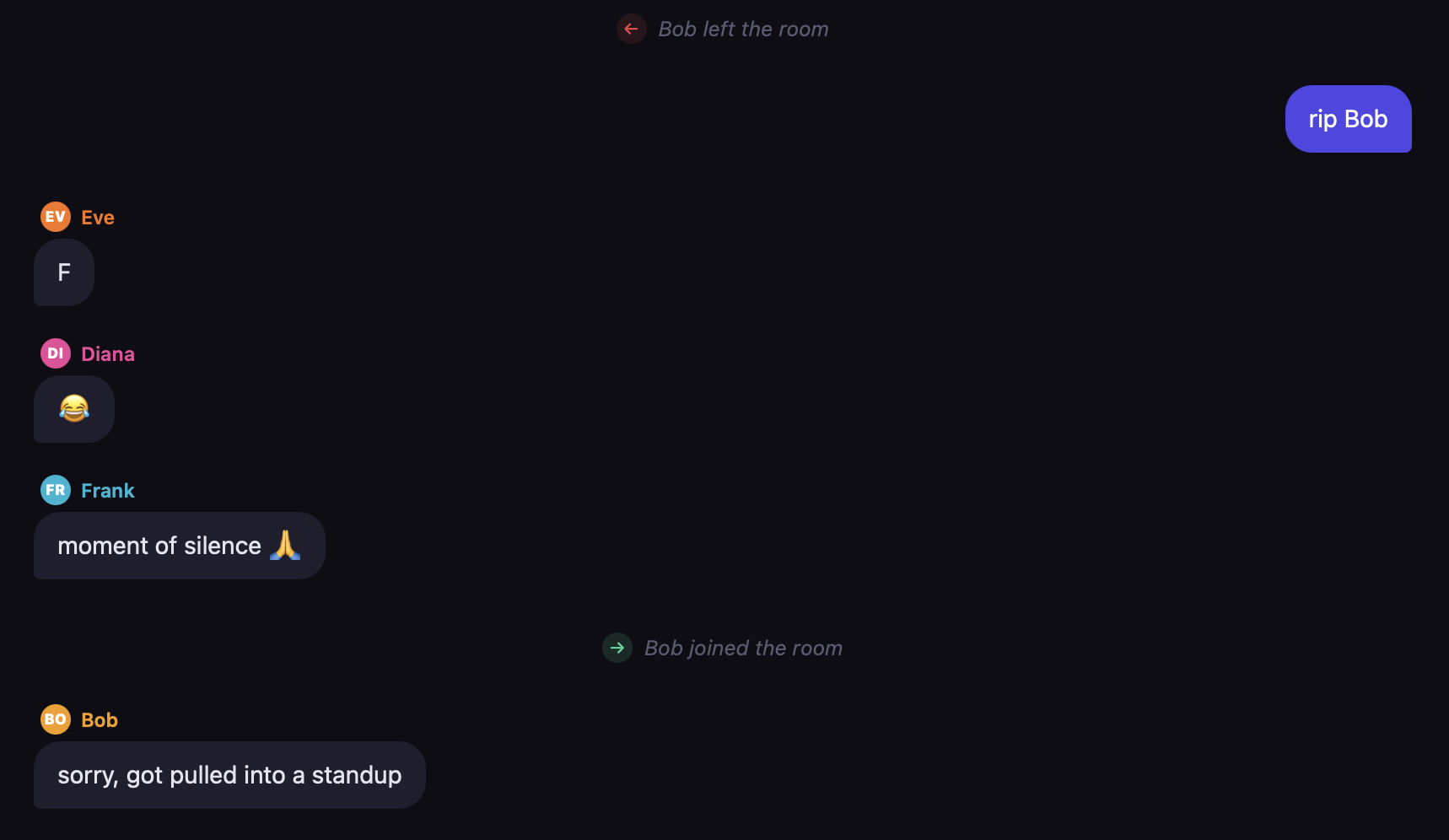Open Diana's profile by clicking her username
Image resolution: width=1449 pixels, height=840 pixels.
pos(108,353)
